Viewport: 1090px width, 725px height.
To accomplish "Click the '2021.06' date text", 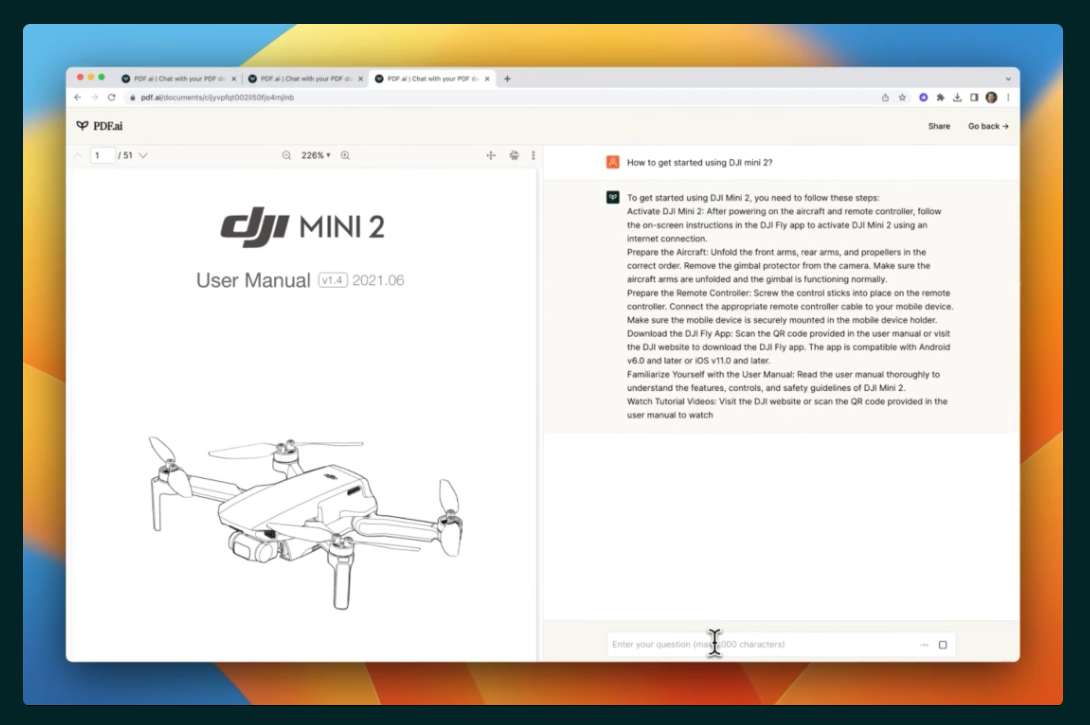I will coord(378,280).
